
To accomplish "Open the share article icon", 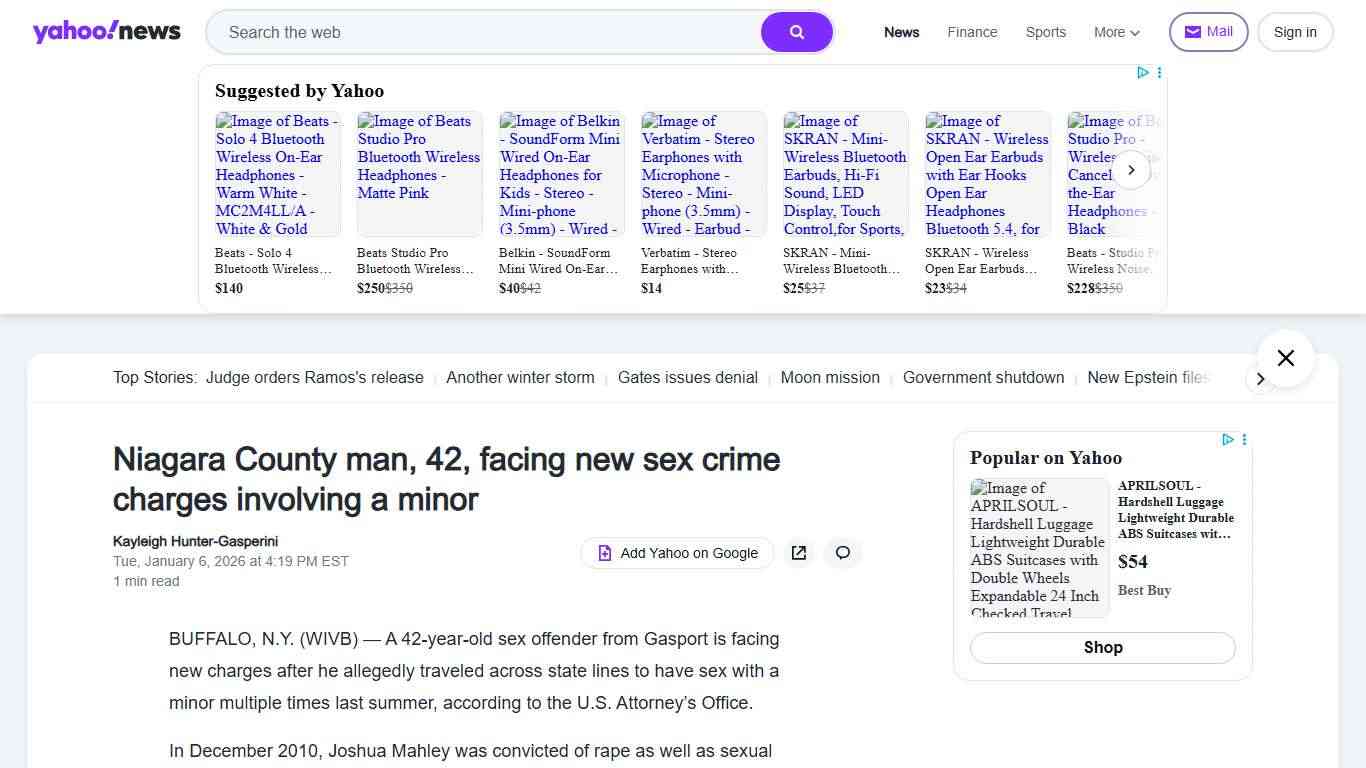I will [799, 553].
